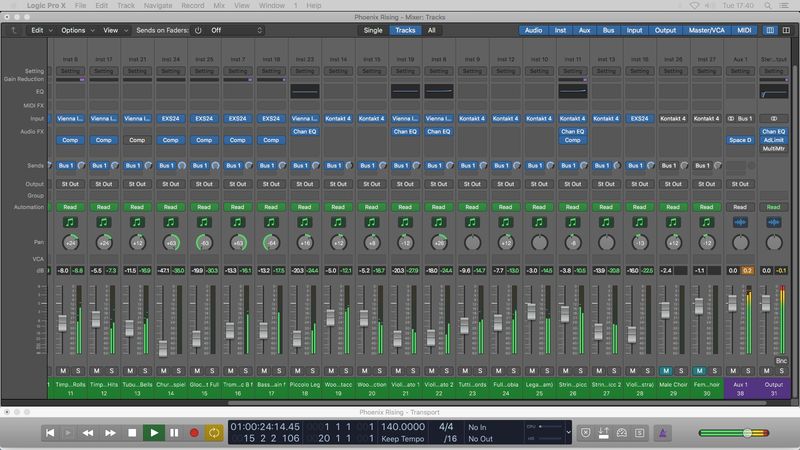Click the Solo (S) button in Transport
This screenshot has height=450, width=800.
[x=639, y=433]
